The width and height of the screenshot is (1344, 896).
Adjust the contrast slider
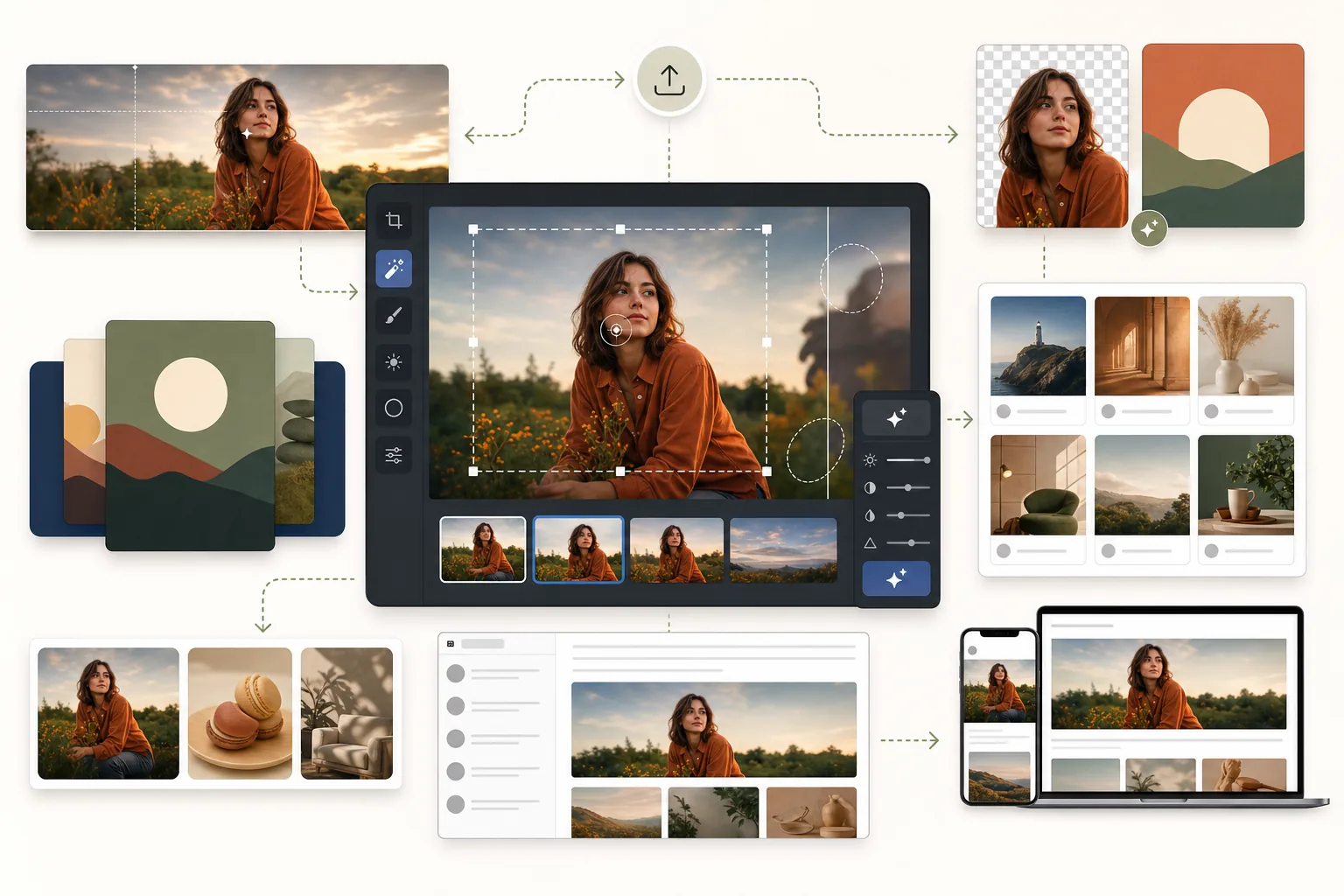[x=908, y=487]
